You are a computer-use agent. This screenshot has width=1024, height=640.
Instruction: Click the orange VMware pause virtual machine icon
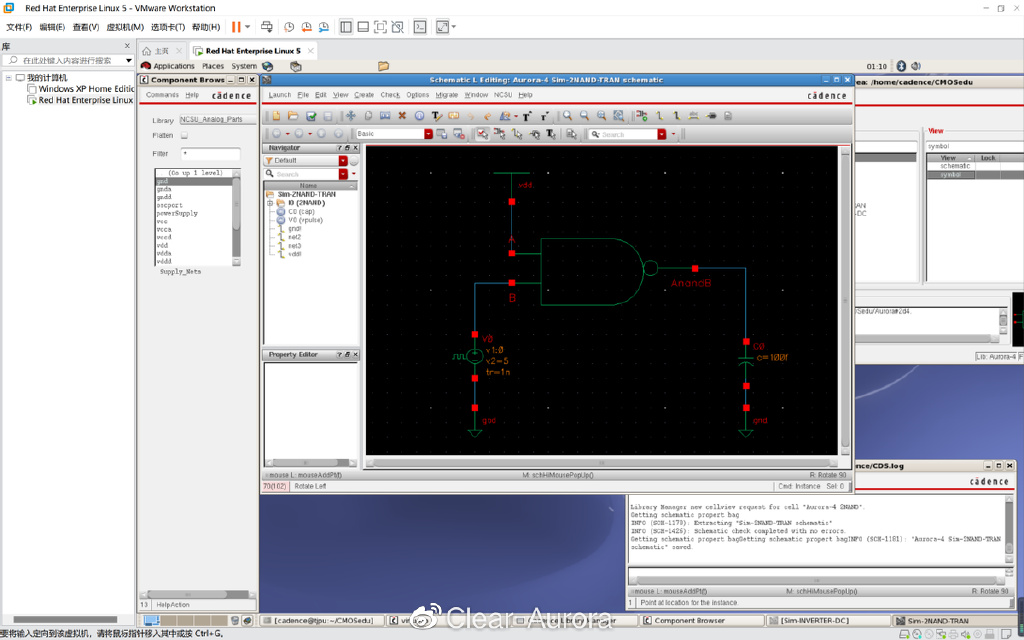(236, 27)
